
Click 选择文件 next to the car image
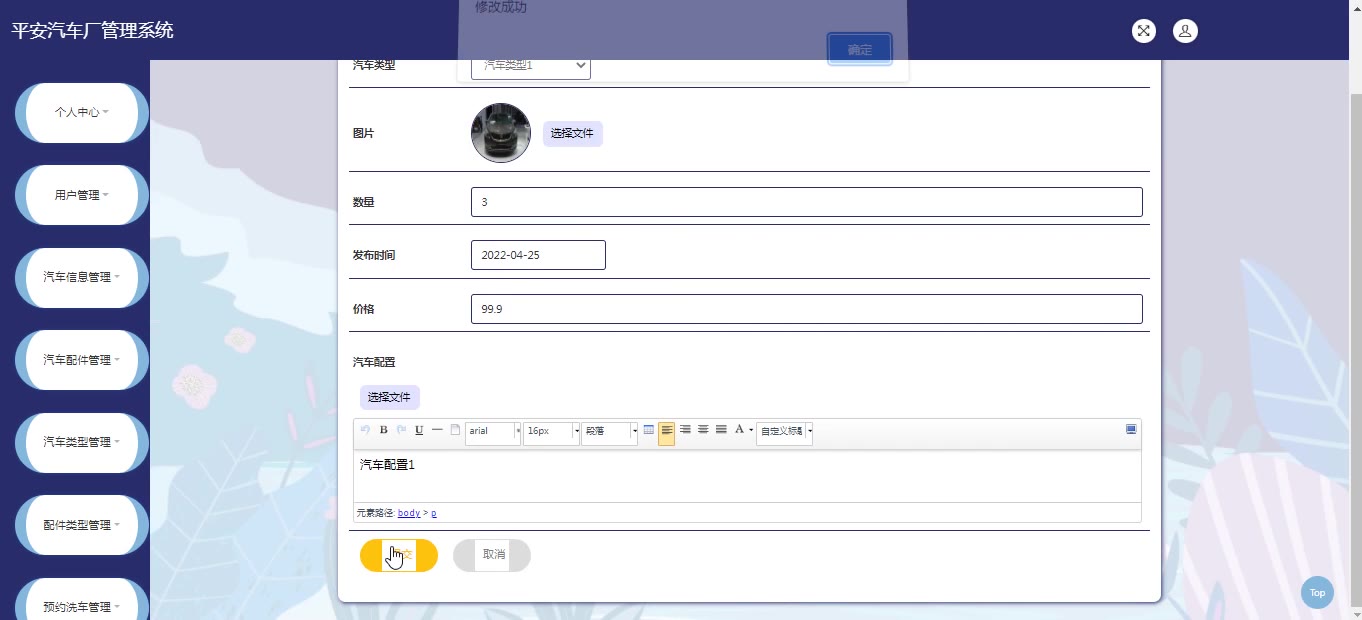click(x=572, y=133)
